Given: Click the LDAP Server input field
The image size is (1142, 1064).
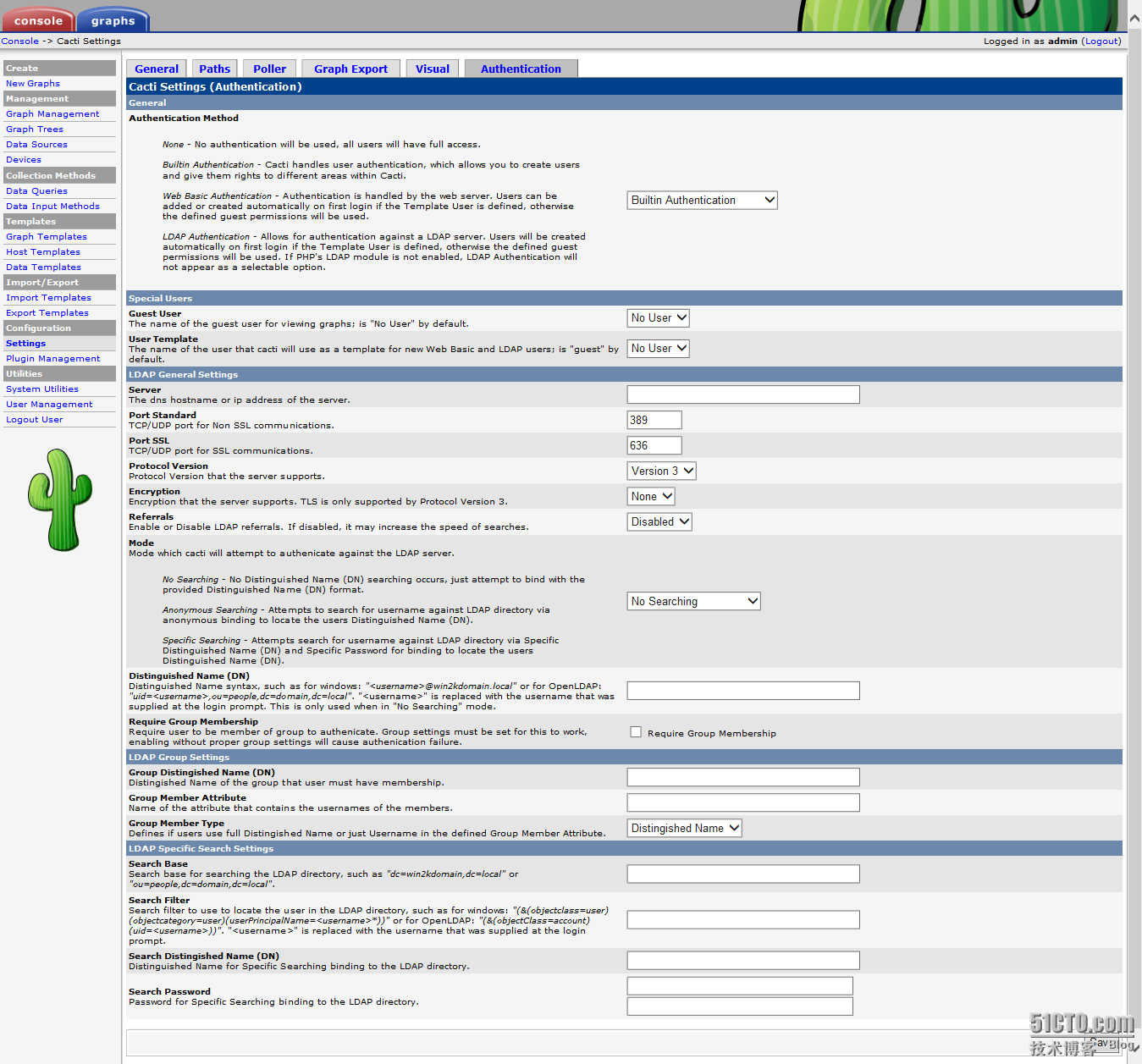Looking at the screenshot, I should 743,394.
